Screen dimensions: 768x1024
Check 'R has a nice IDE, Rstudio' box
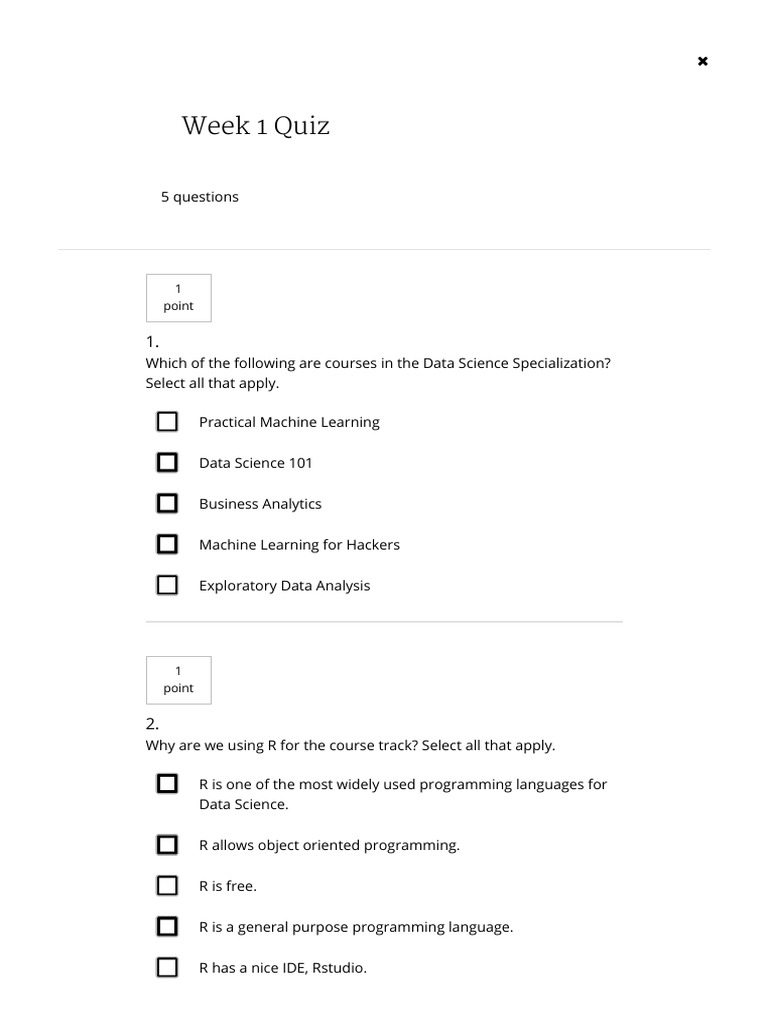click(167, 968)
